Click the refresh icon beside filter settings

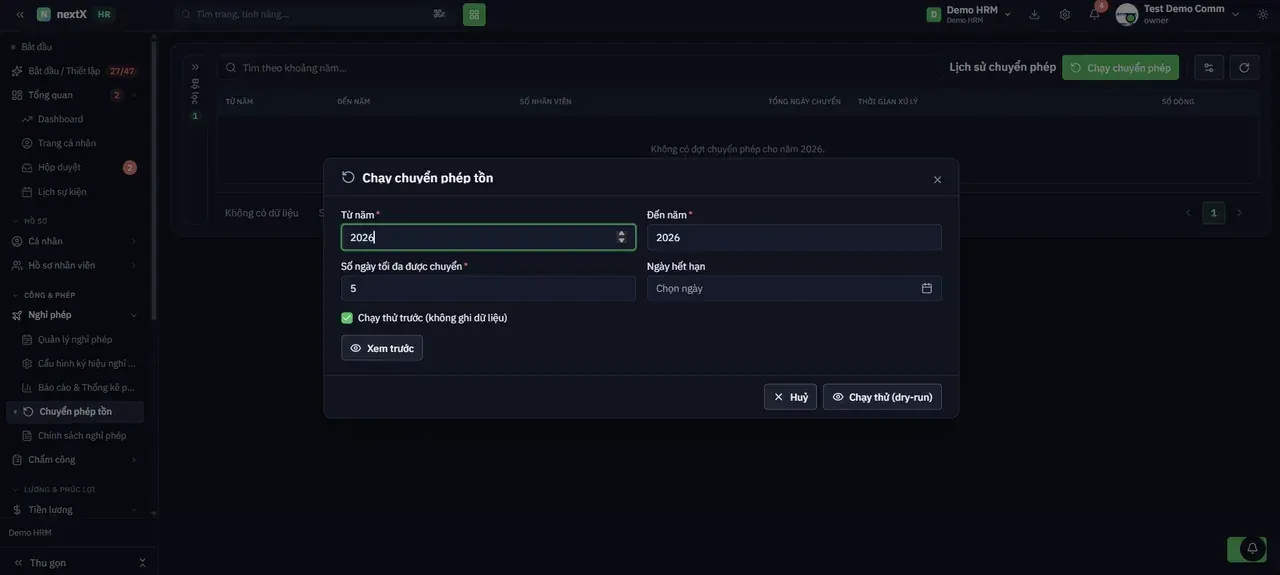1244,68
